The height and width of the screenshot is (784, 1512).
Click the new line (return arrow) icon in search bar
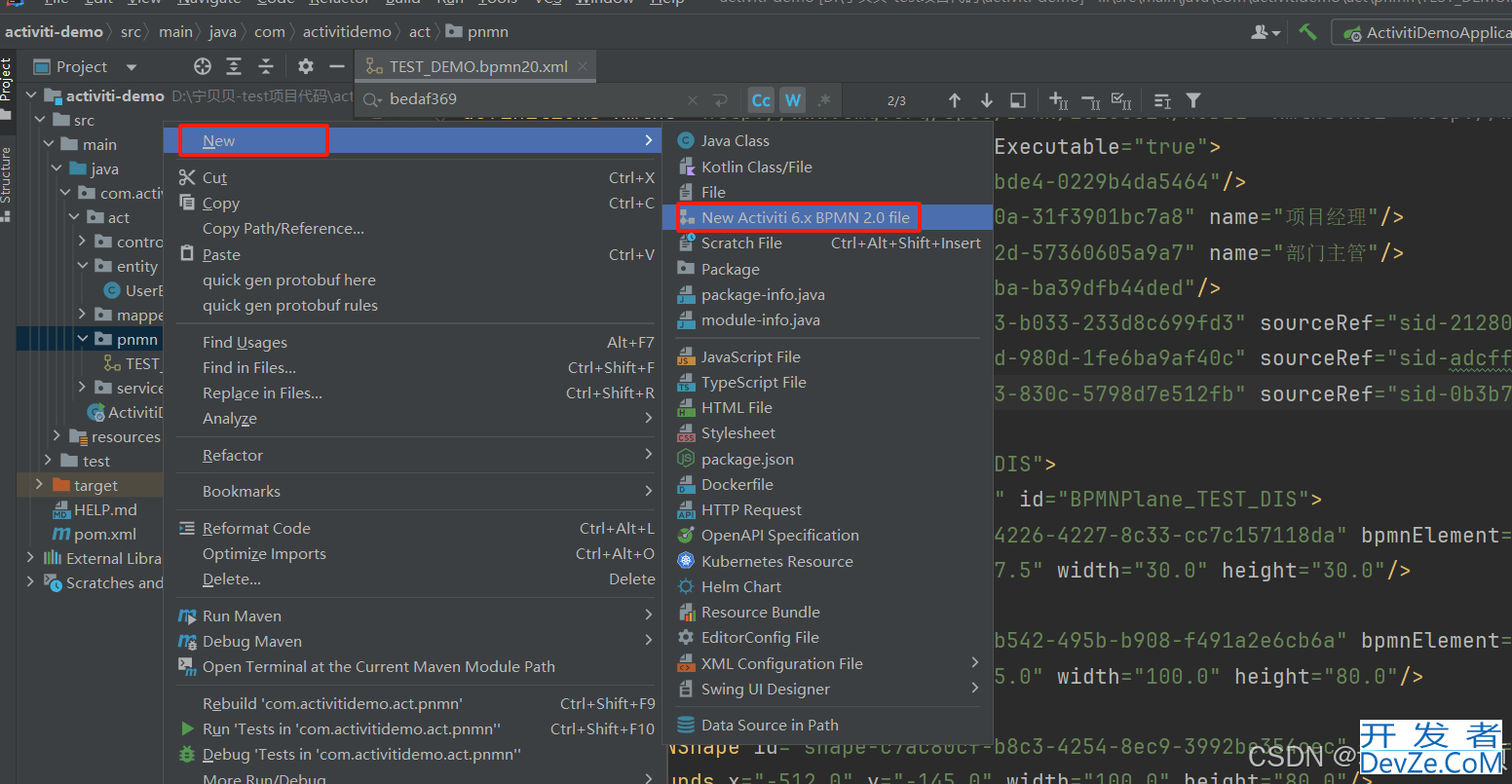[x=721, y=99]
